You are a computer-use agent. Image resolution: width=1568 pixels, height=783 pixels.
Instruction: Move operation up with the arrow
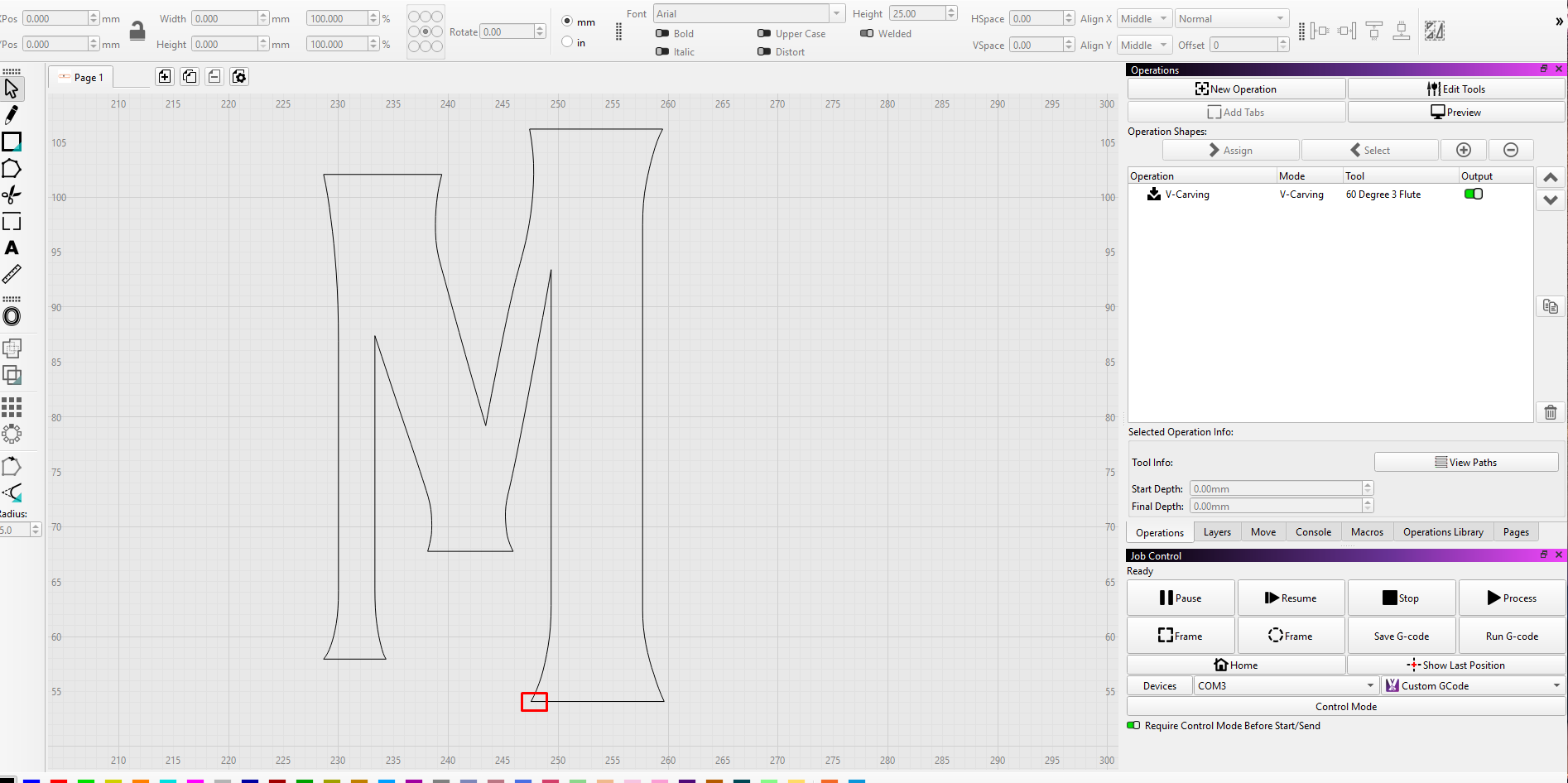[1551, 177]
